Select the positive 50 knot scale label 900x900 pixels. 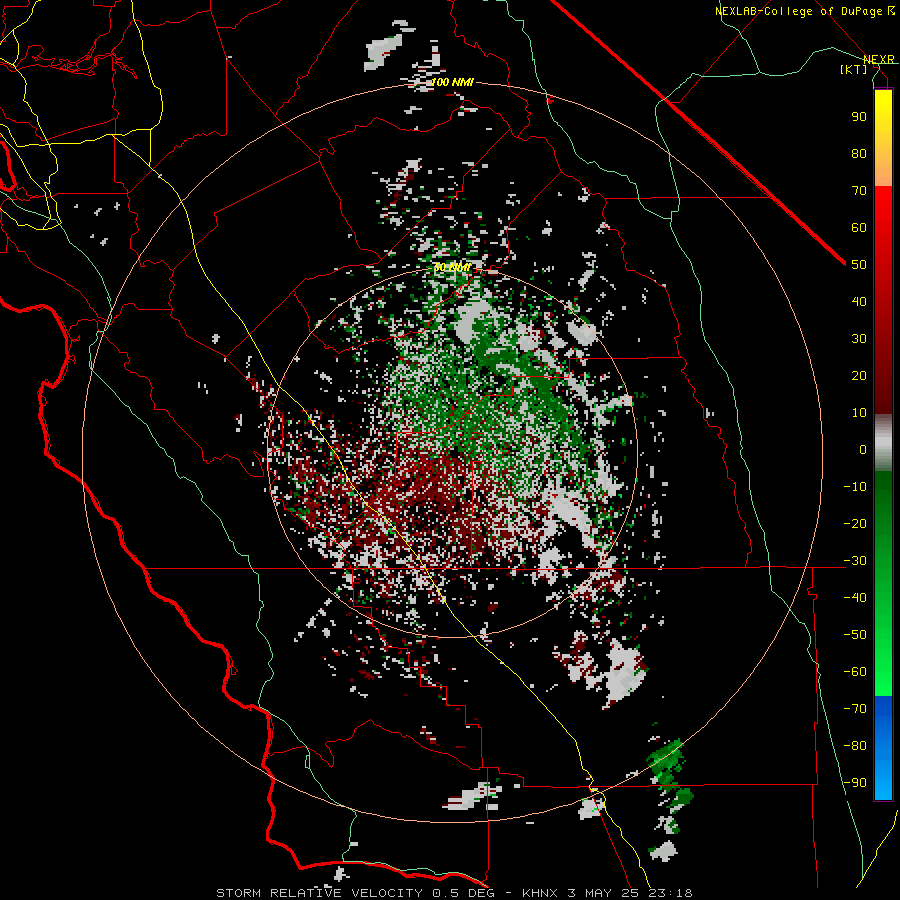[x=859, y=265]
